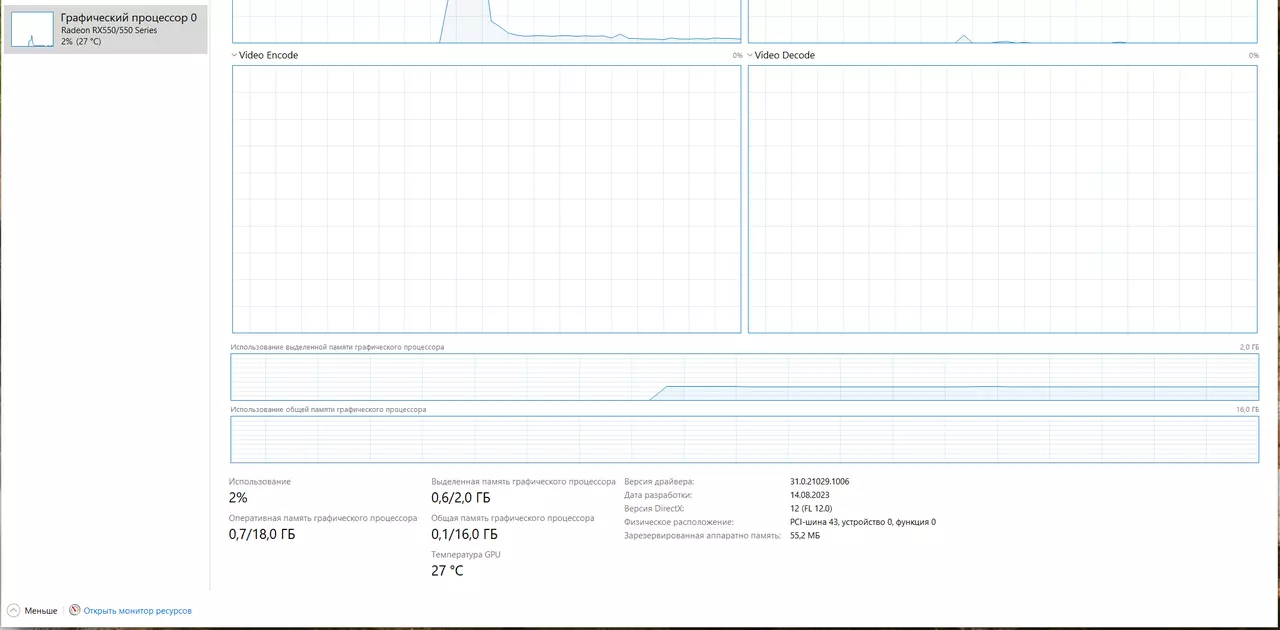Click the top graph showing the usage spike
Screen dimensions: 1280x630
click(x=486, y=21)
